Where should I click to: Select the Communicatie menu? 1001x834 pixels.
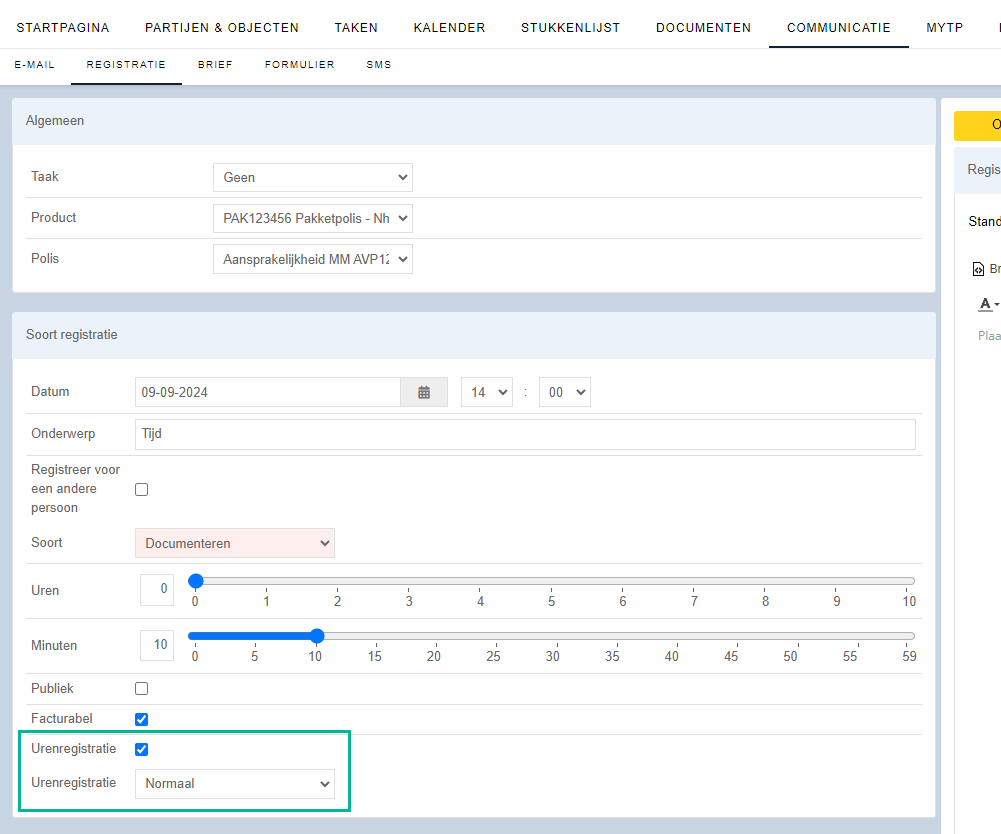pyautogui.click(x=839, y=27)
